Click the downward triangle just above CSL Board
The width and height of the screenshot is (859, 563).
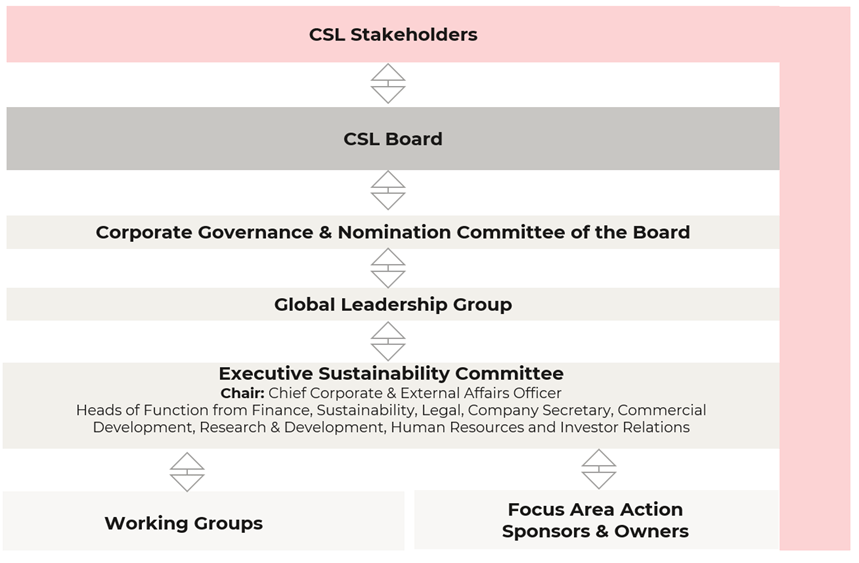coord(388,94)
